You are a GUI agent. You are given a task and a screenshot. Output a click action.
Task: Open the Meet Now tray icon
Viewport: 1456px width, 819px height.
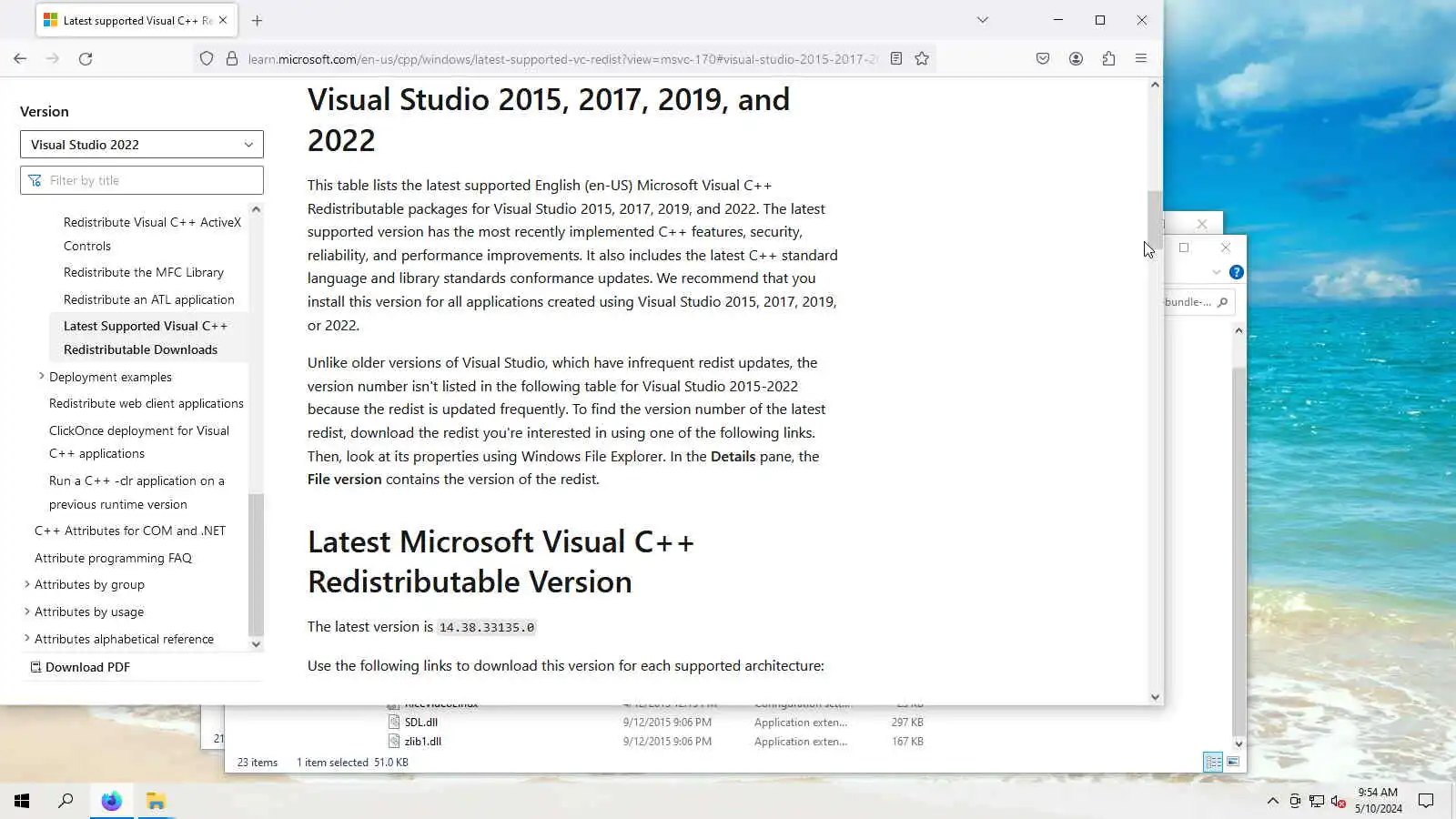(x=1295, y=801)
